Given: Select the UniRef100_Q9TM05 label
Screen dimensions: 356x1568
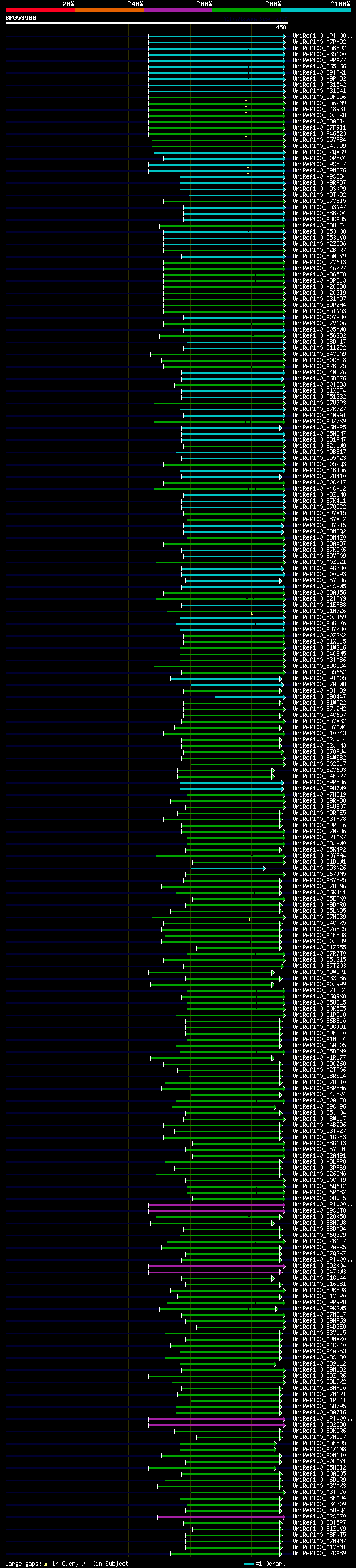Looking at the screenshot, I should (319, 678).
